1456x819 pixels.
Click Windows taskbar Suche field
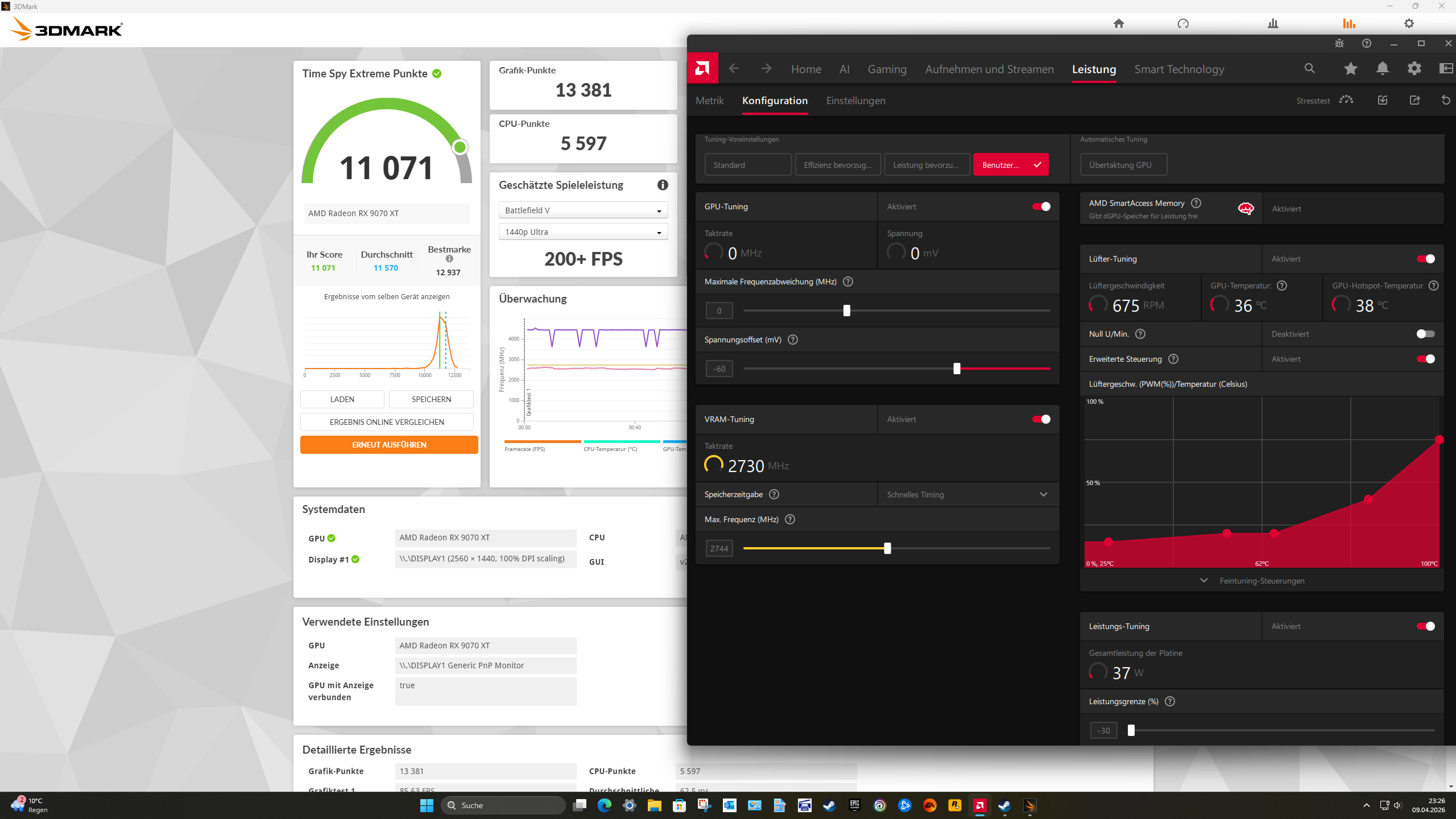coord(503,805)
